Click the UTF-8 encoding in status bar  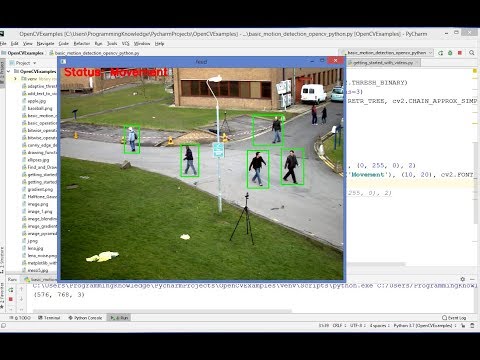click(x=357, y=325)
